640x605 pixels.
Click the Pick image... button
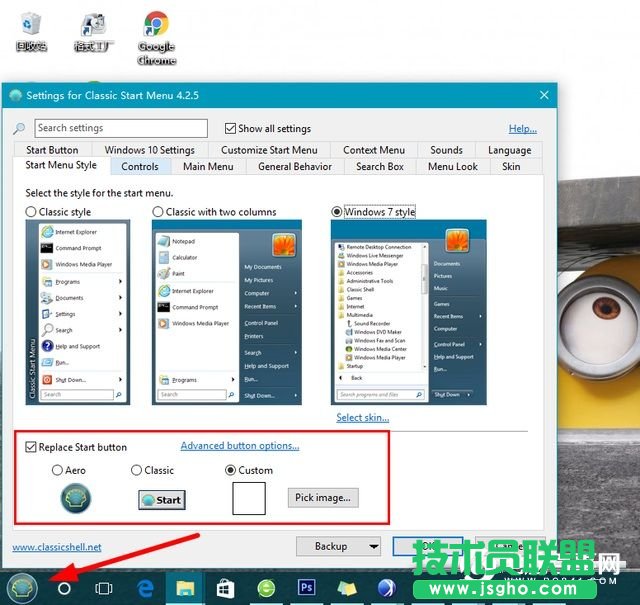[x=323, y=498]
